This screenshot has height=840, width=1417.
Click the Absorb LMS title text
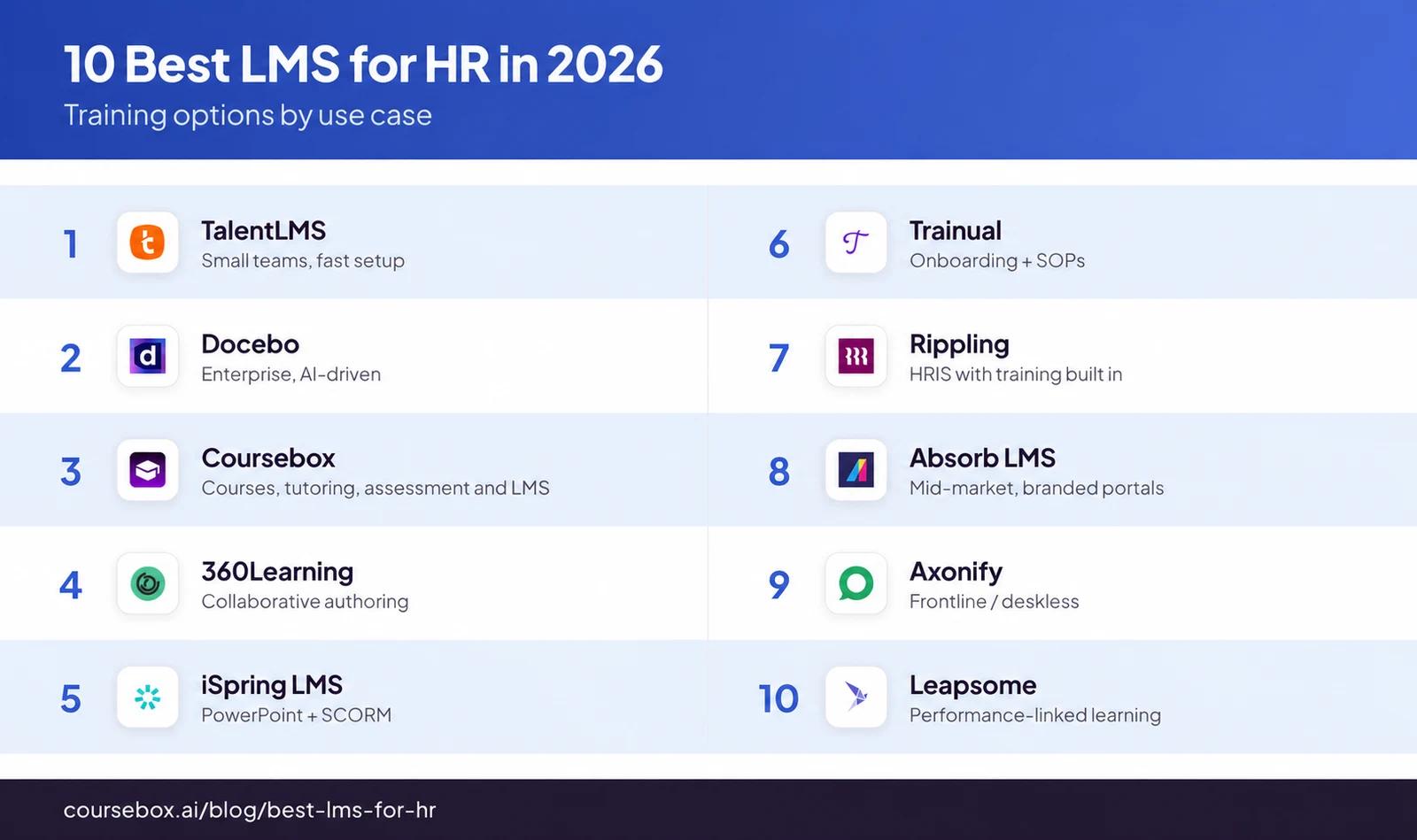click(x=983, y=459)
